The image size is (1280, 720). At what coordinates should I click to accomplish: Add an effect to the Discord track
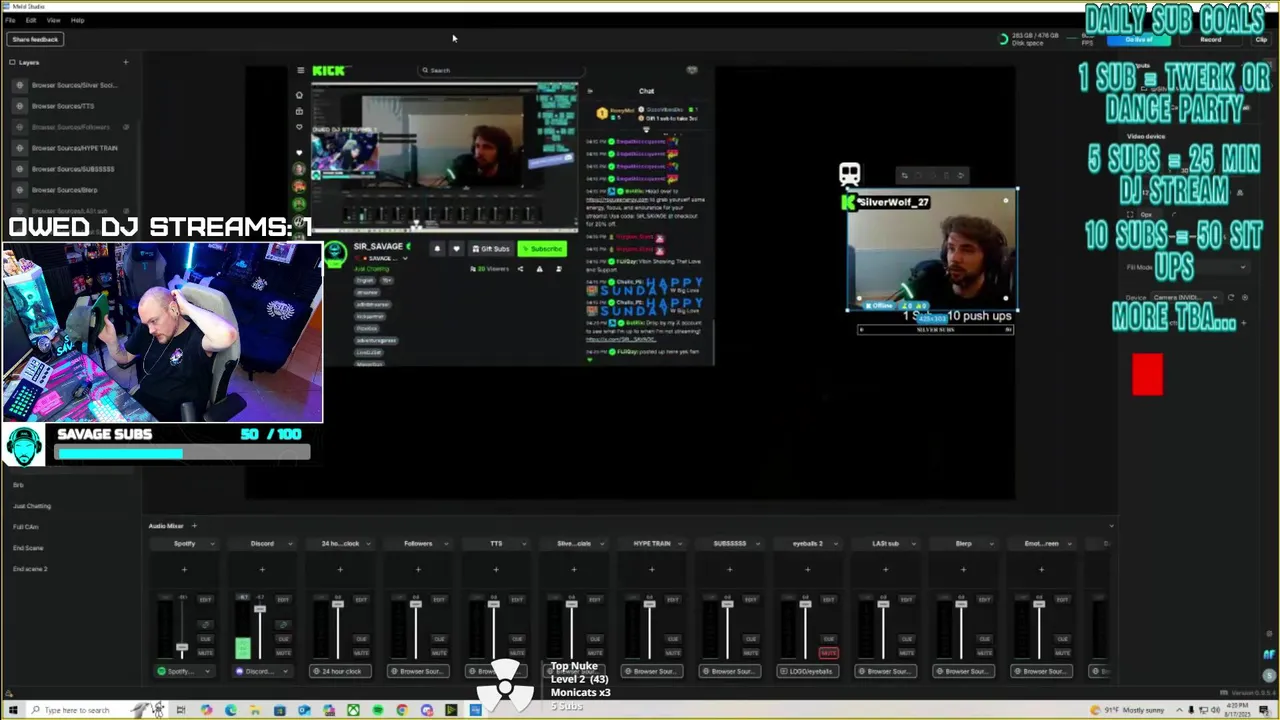(262, 570)
